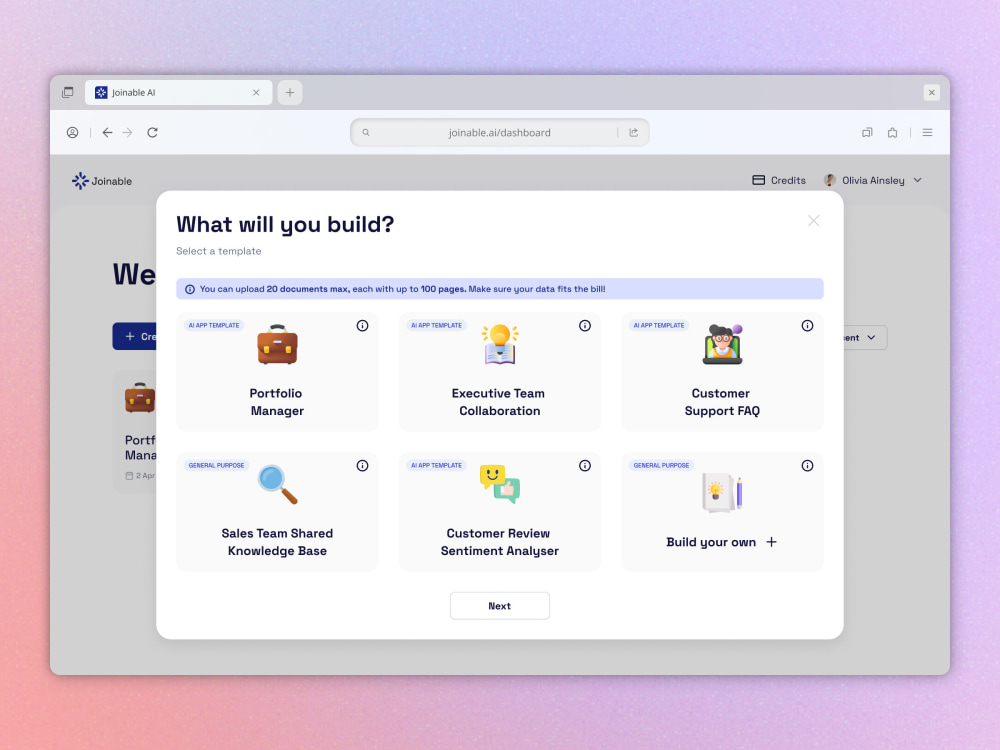Click the info icon in the upload limit banner
Screen dimensions: 1000x750
coord(190,290)
